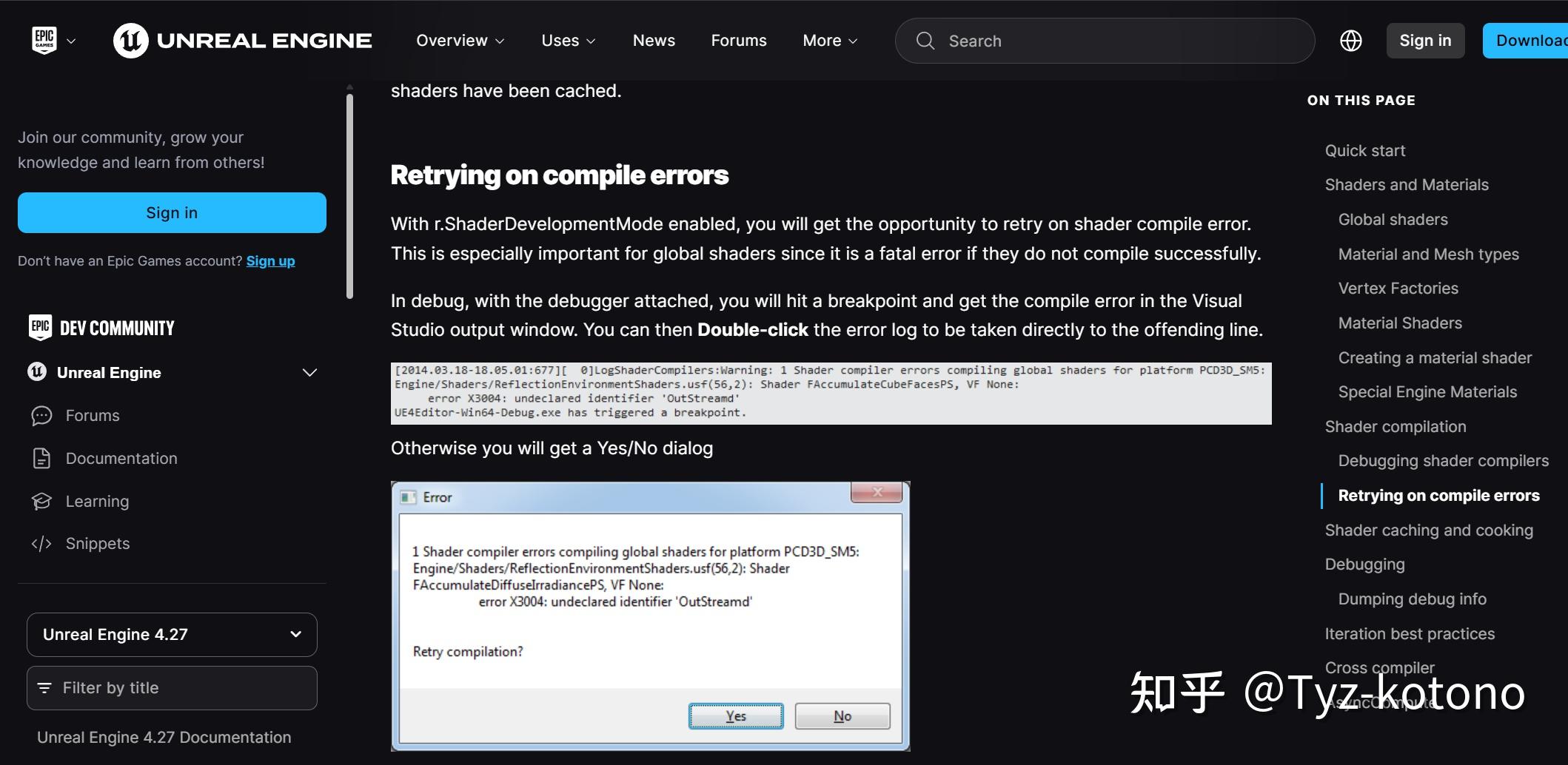Collapse the Unreal Engine sidebar section
Image resolution: width=1568 pixels, height=765 pixels.
tap(309, 372)
